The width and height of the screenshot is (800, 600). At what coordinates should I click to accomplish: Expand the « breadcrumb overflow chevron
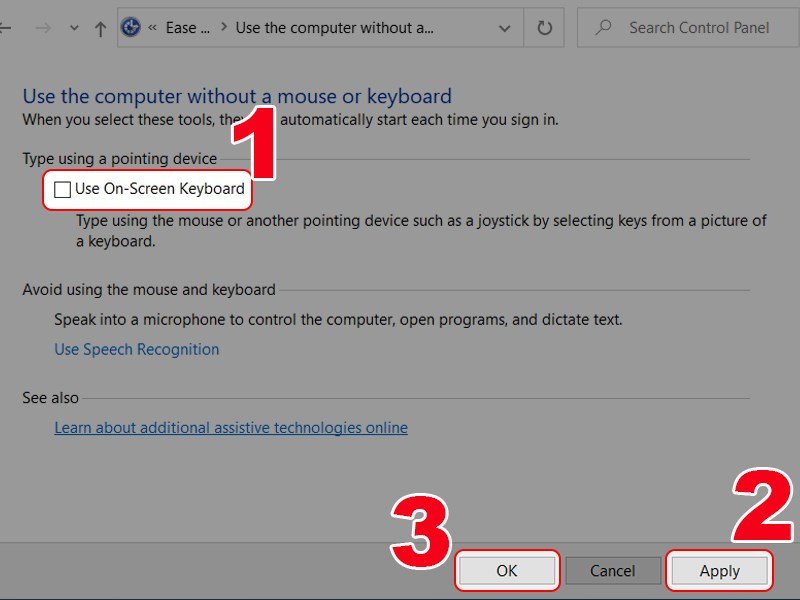[153, 28]
